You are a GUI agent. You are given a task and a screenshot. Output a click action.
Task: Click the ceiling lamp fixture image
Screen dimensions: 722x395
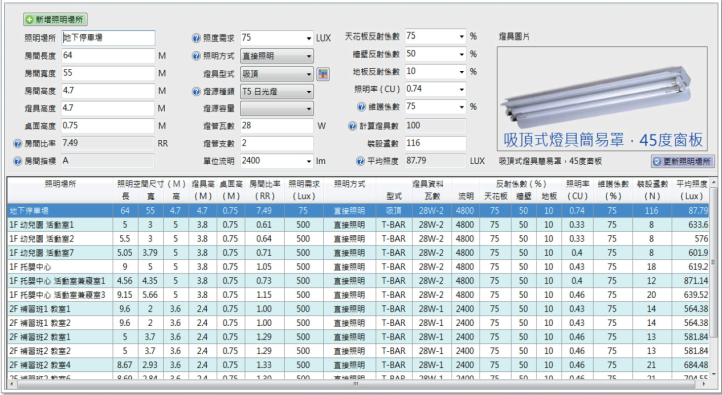[x=602, y=98]
